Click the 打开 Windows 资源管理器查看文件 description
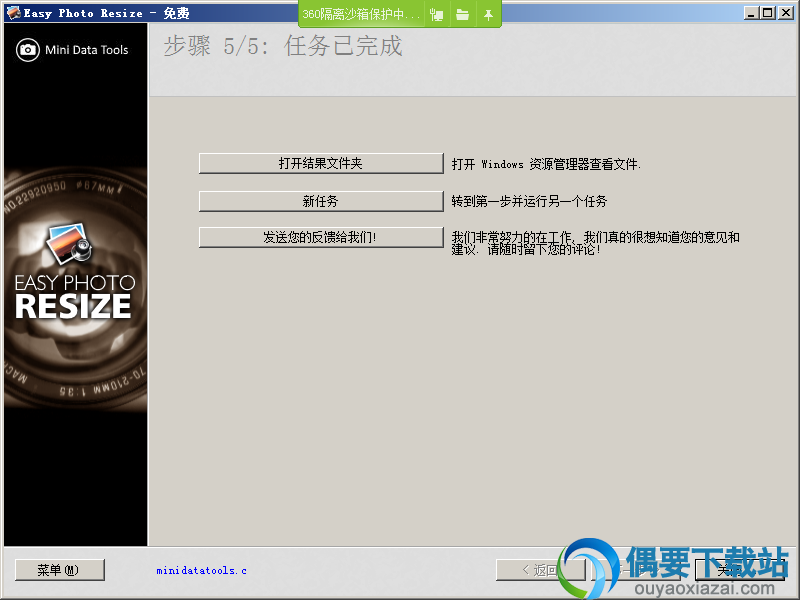Image resolution: width=800 pixels, height=600 pixels. coord(546,164)
